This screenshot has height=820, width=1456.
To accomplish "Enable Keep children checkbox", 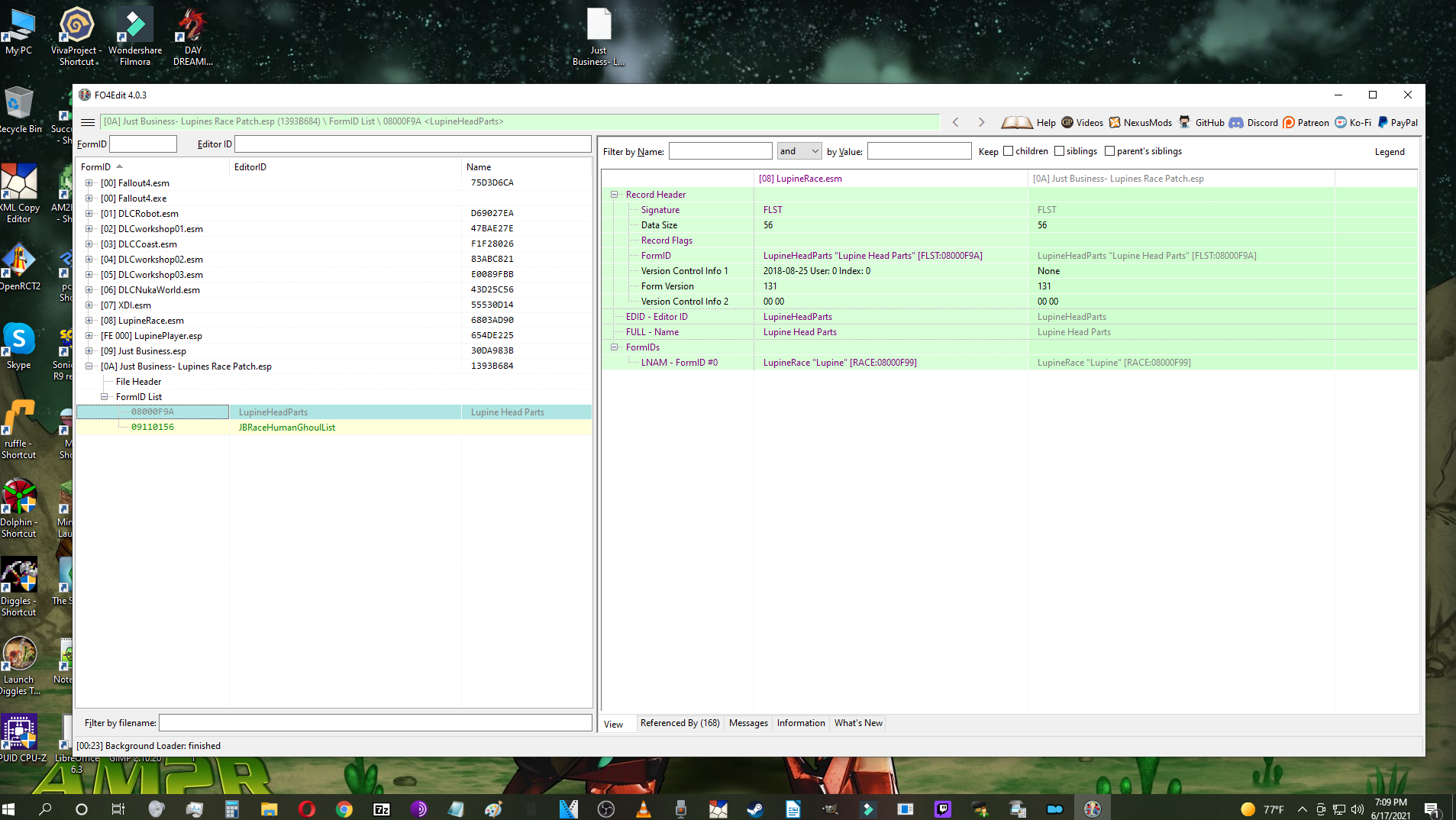I will click(1008, 151).
